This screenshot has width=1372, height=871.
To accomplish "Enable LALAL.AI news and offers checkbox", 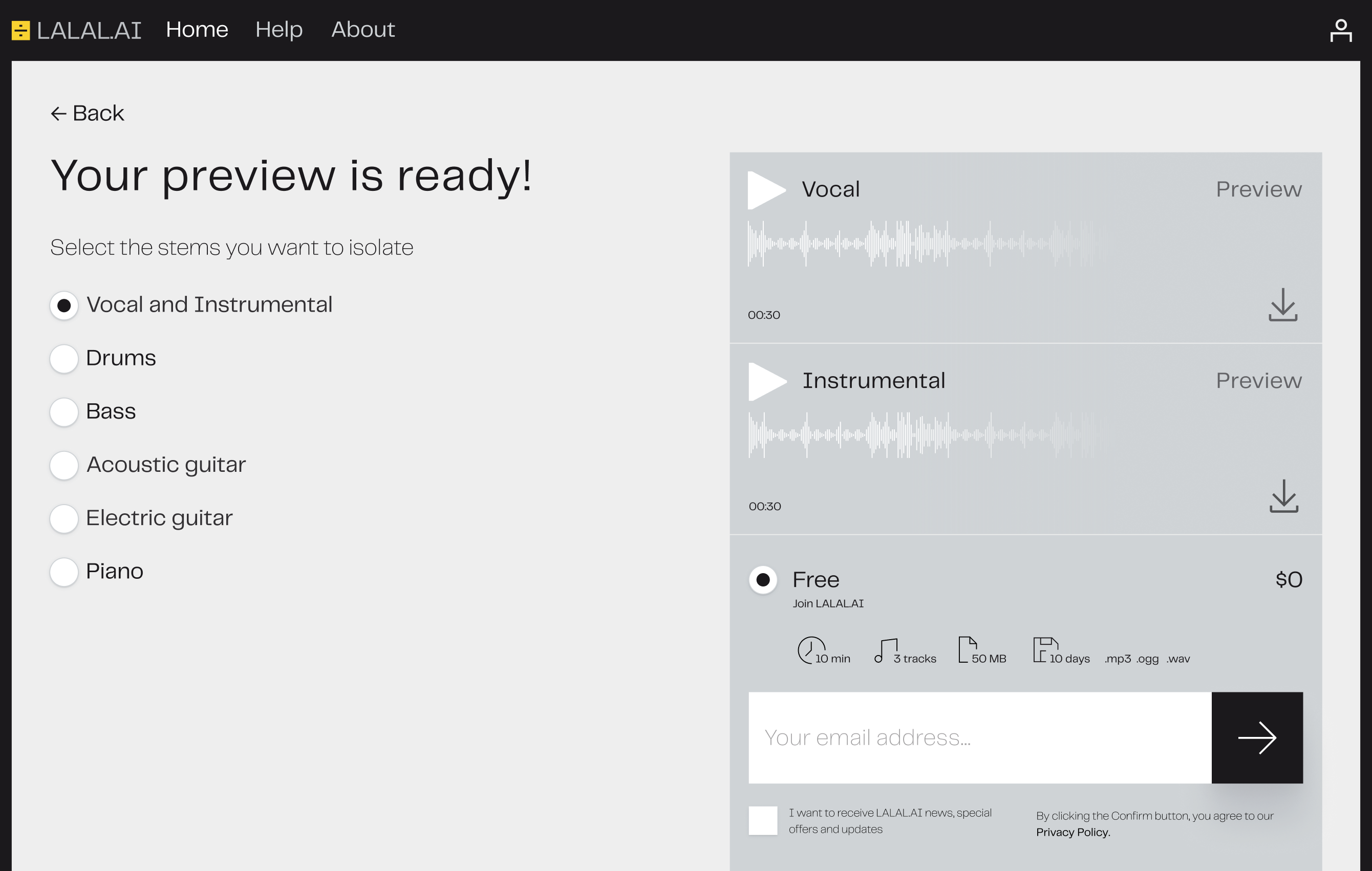I will point(763,821).
